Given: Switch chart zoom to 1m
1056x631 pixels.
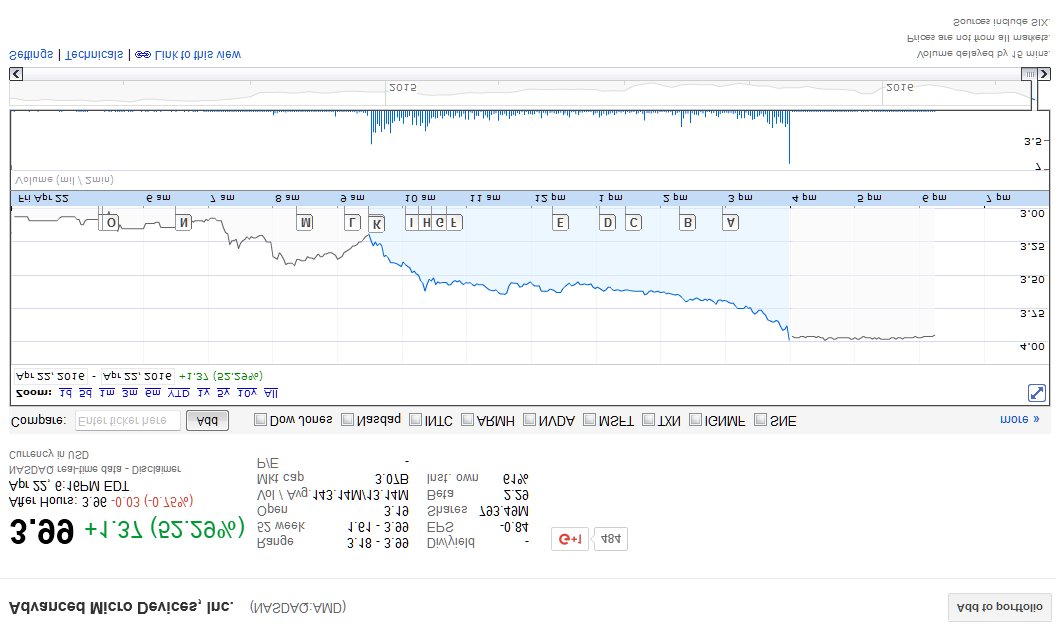Looking at the screenshot, I should coord(107,393).
